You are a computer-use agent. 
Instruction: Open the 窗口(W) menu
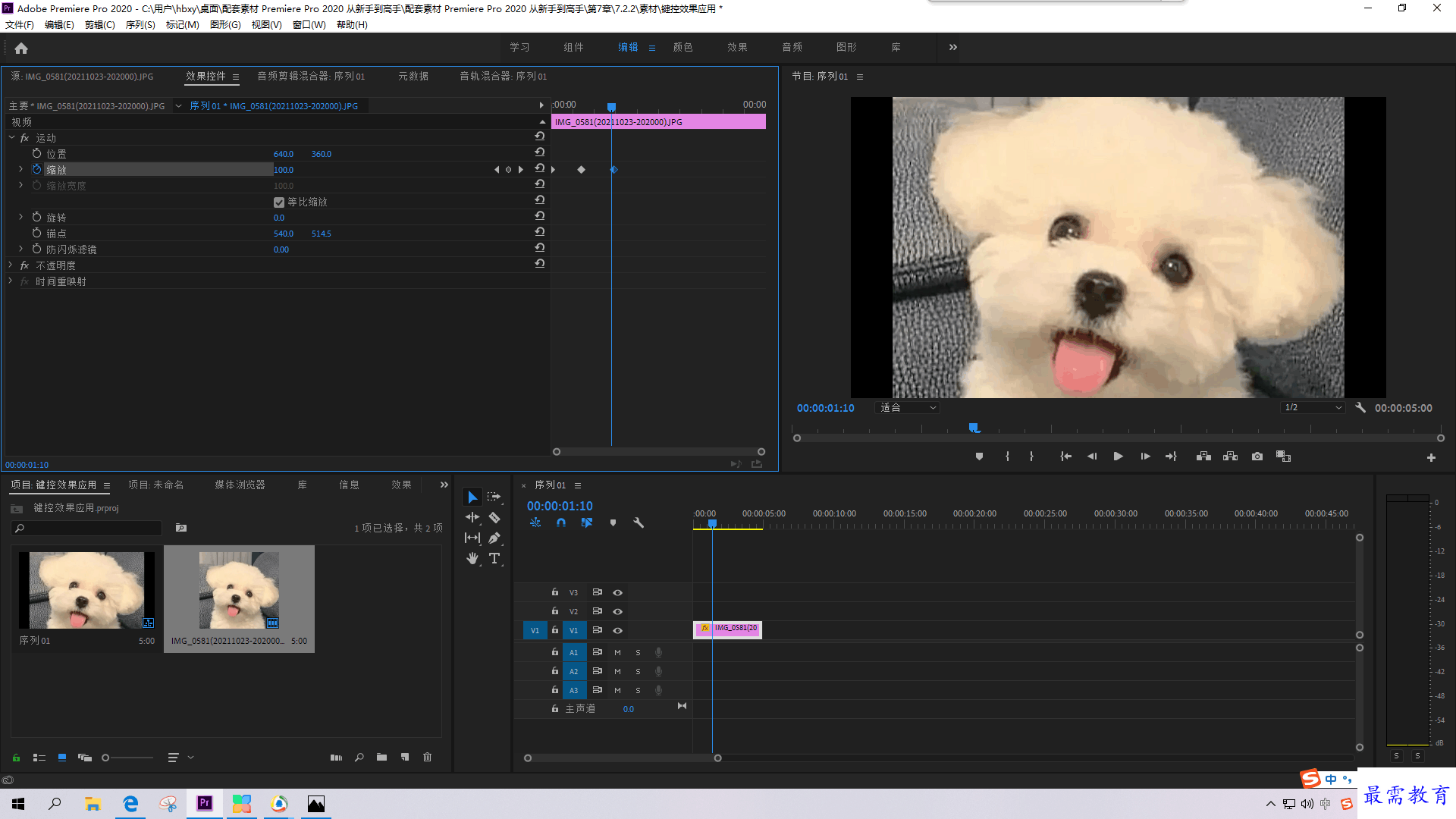(309, 24)
